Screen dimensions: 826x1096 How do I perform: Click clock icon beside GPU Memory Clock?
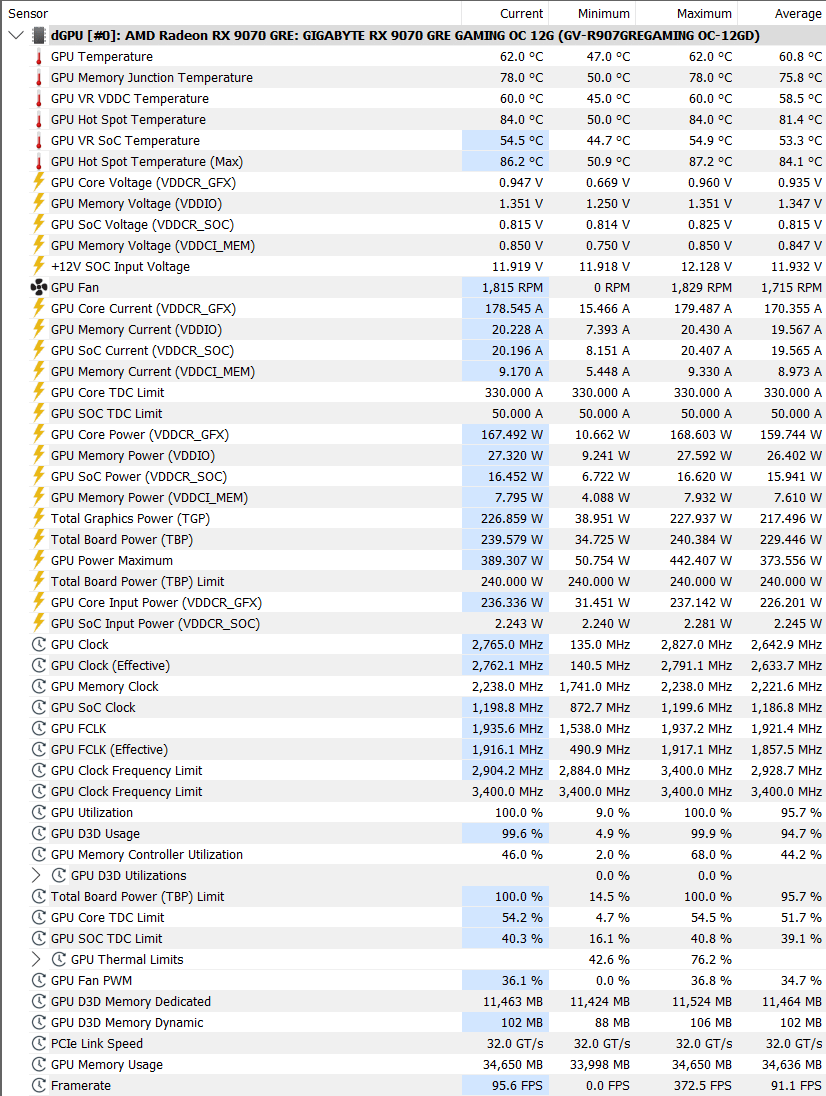tap(39, 686)
